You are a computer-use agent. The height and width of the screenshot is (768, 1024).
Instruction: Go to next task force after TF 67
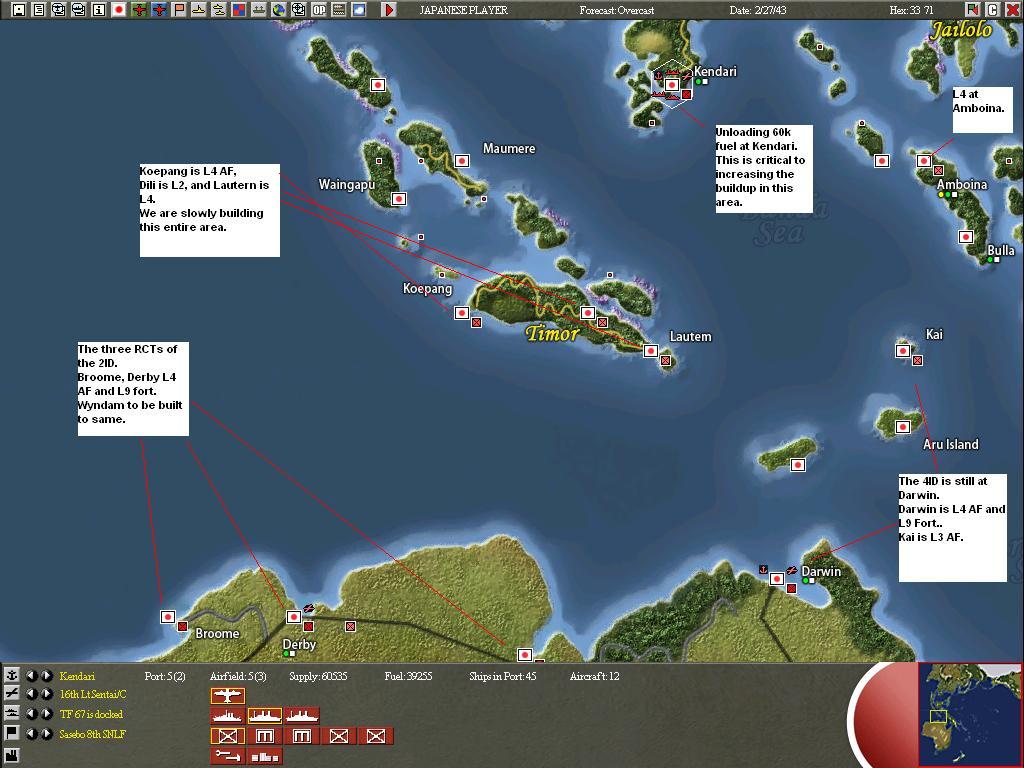(46, 714)
